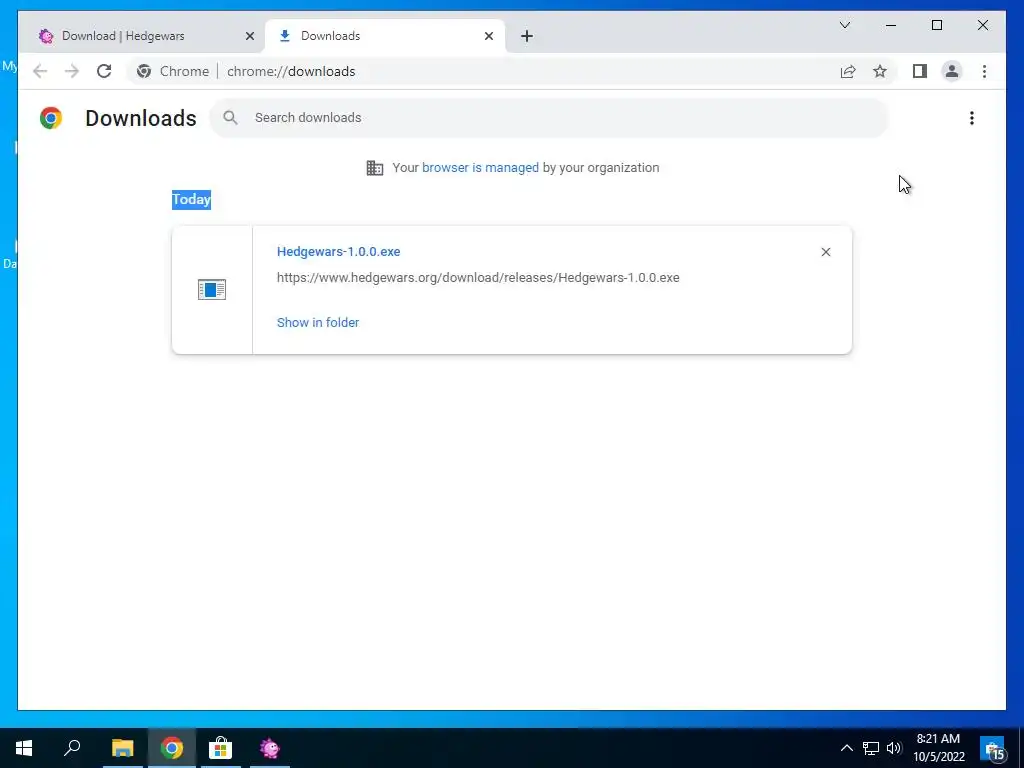The height and width of the screenshot is (768, 1024).
Task: Reload the current page
Action: [x=104, y=71]
